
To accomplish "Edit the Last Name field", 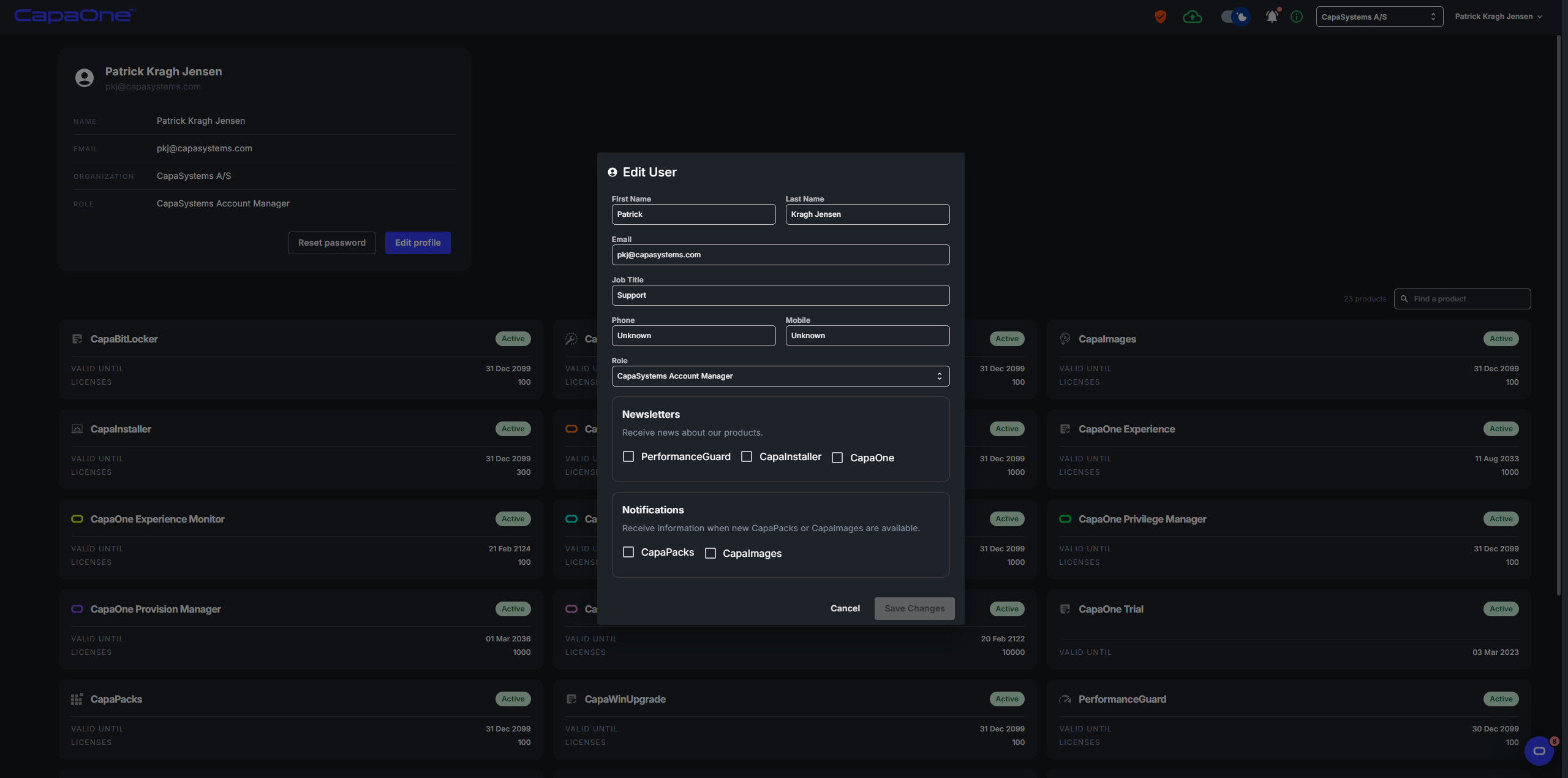I will 867,214.
